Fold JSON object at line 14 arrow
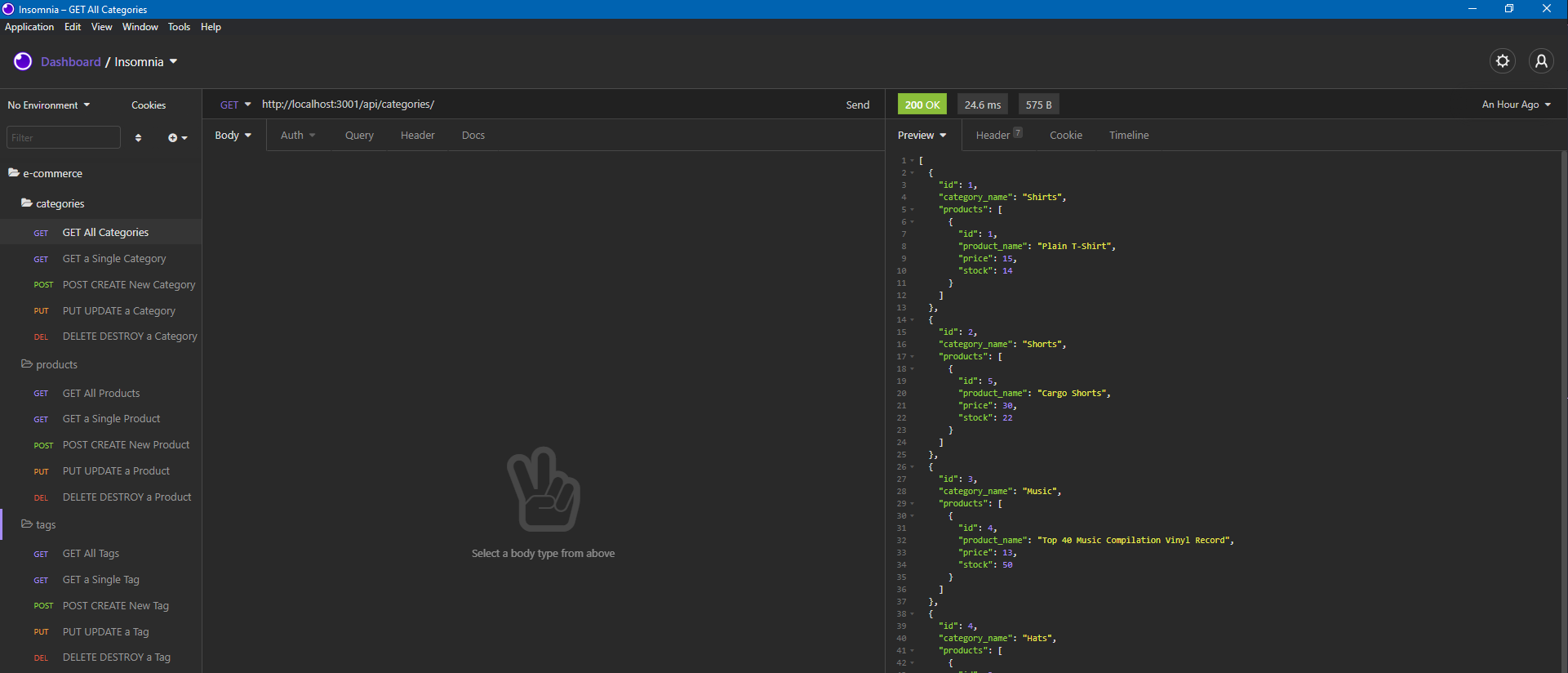Viewport: 1568px width, 673px height. (912, 320)
